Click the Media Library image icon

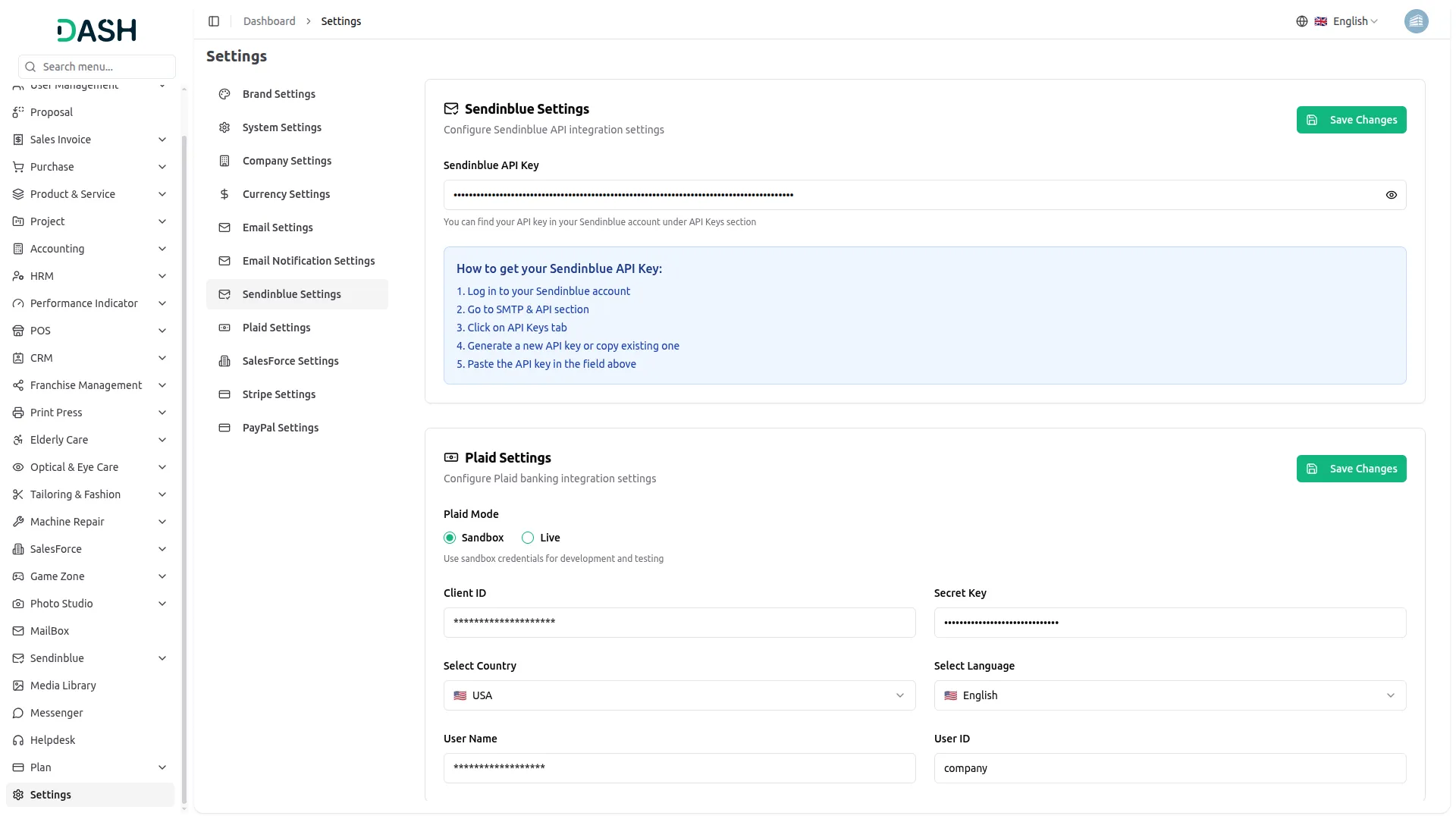18,686
